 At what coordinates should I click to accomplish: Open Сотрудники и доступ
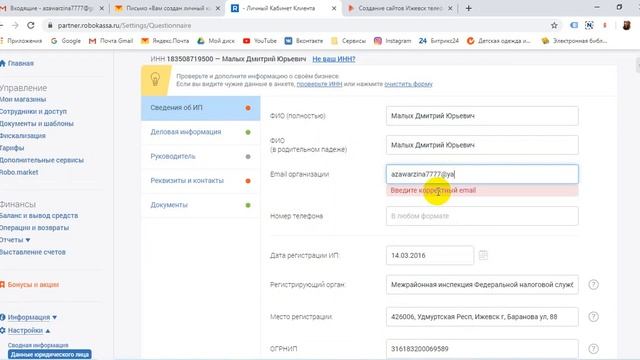33,111
